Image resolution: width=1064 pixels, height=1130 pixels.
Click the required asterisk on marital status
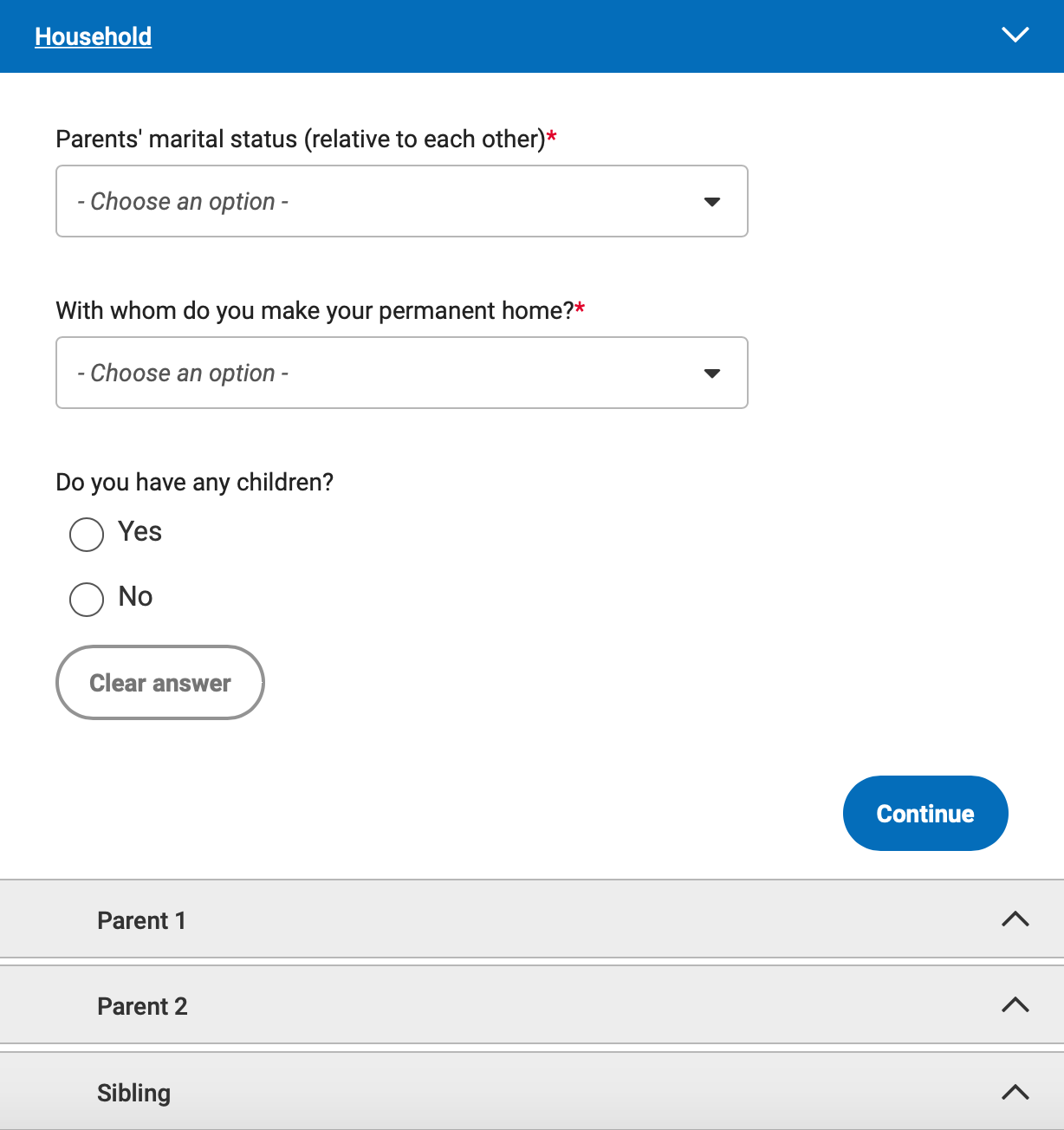point(552,136)
